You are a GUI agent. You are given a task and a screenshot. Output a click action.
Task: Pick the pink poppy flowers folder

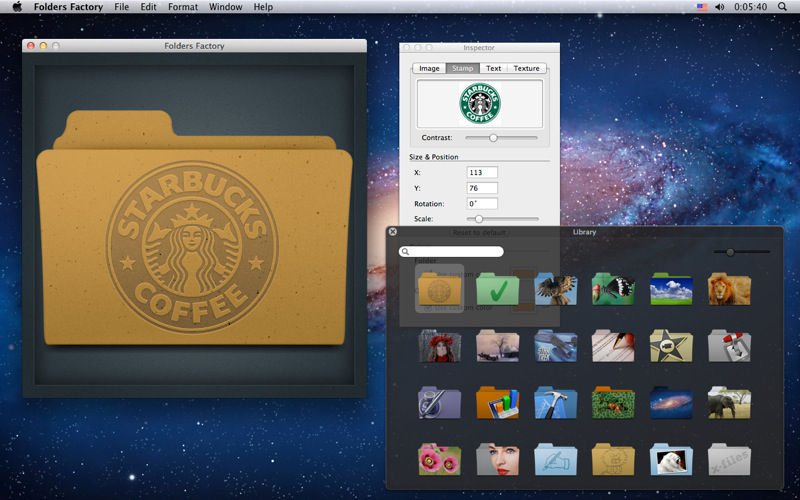click(x=439, y=459)
